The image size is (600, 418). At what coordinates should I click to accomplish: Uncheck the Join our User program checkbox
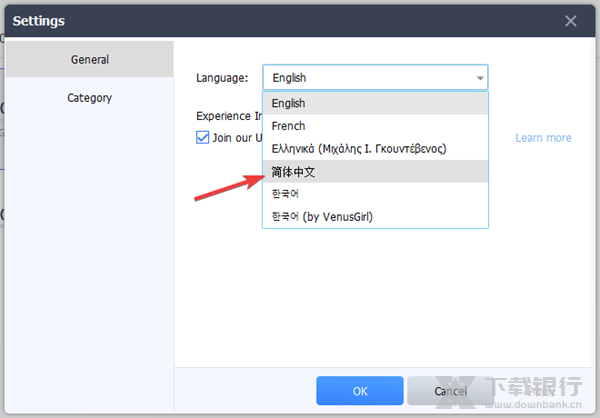point(203,138)
